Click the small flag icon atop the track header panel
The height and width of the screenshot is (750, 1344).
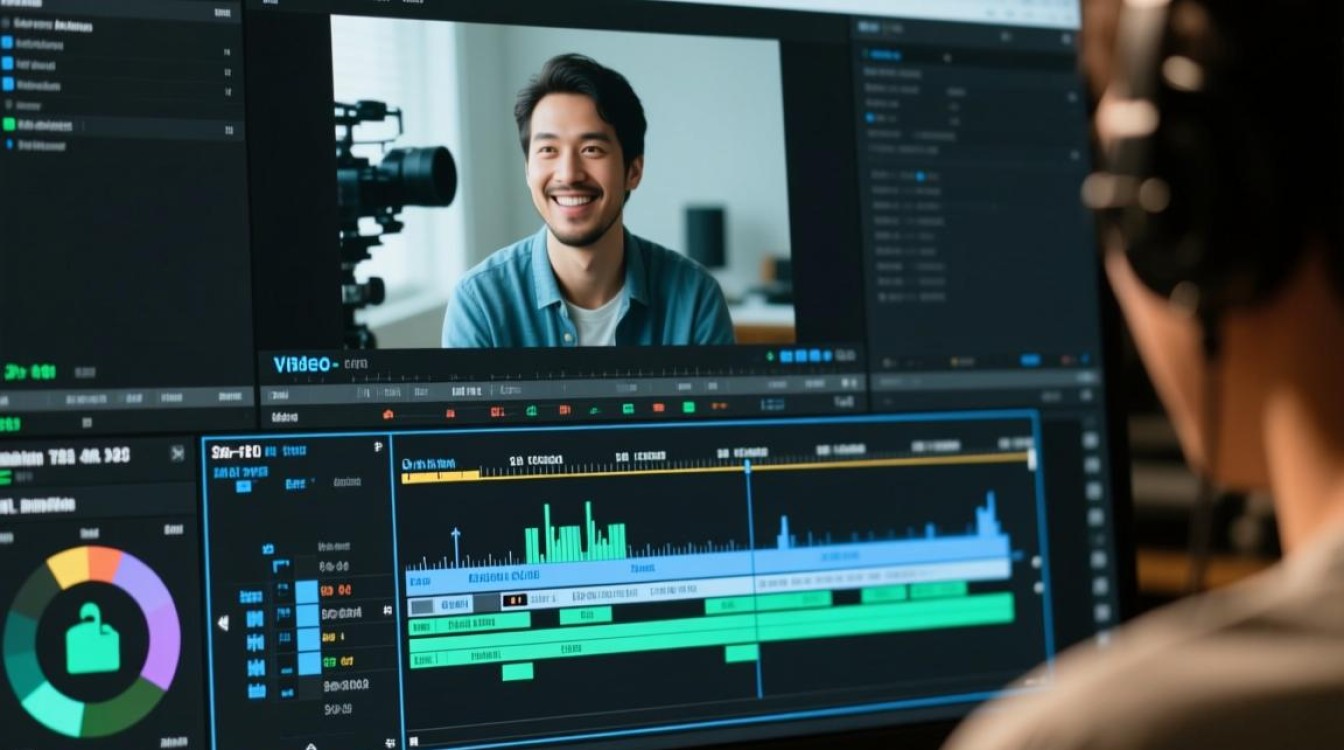pos(378,447)
